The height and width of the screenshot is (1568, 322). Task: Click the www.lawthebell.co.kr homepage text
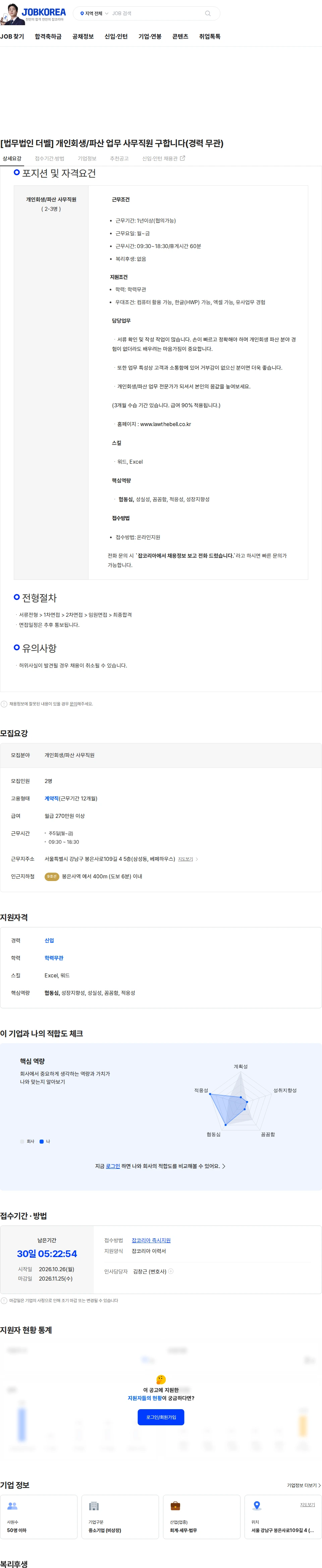tap(165, 424)
